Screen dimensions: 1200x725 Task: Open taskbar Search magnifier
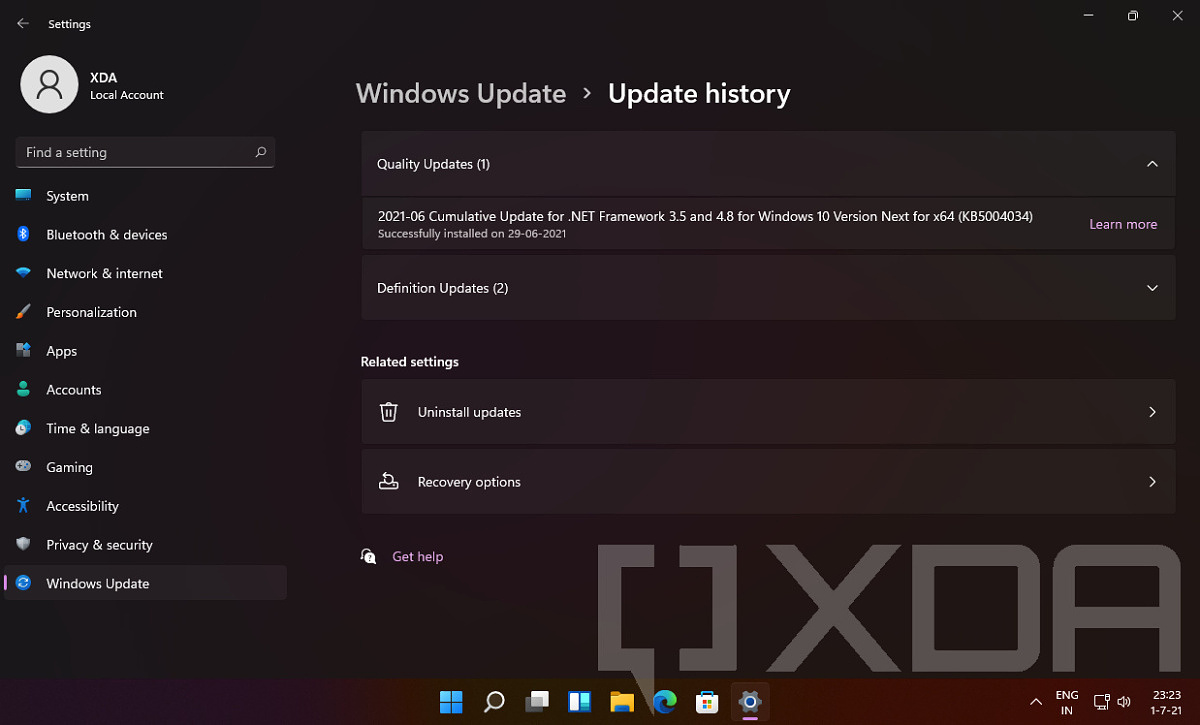coord(494,702)
